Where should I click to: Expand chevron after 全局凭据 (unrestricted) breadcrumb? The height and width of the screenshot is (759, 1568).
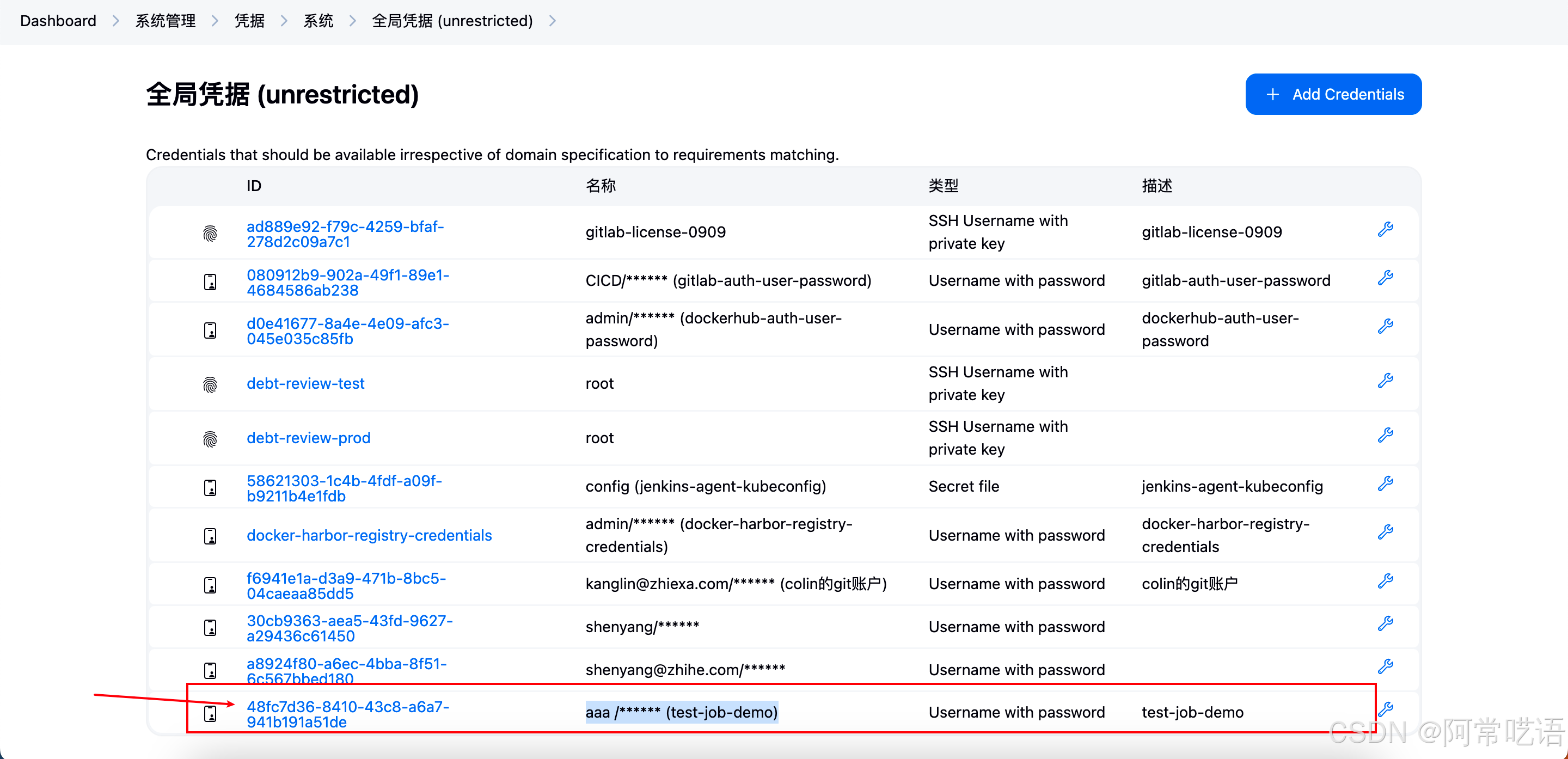[x=552, y=21]
